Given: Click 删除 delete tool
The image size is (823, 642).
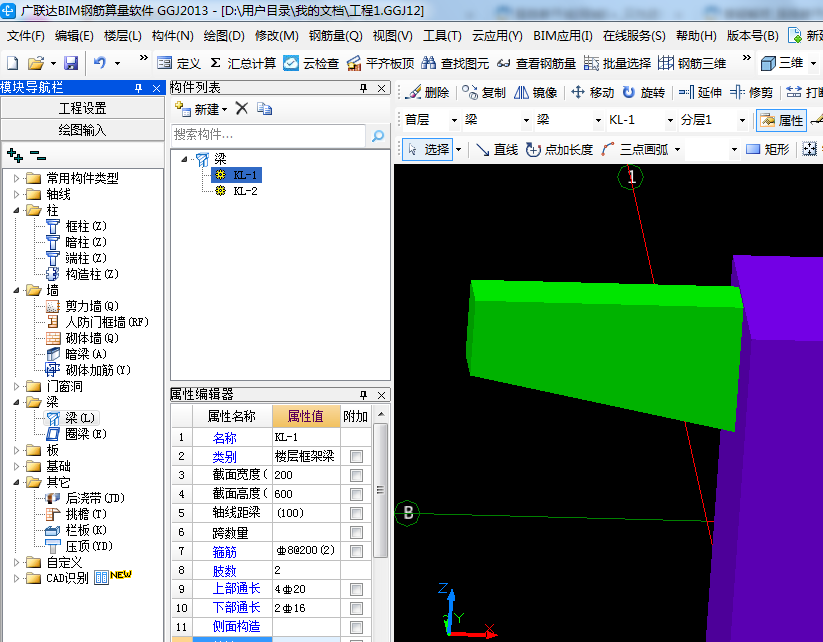Looking at the screenshot, I should point(428,92).
